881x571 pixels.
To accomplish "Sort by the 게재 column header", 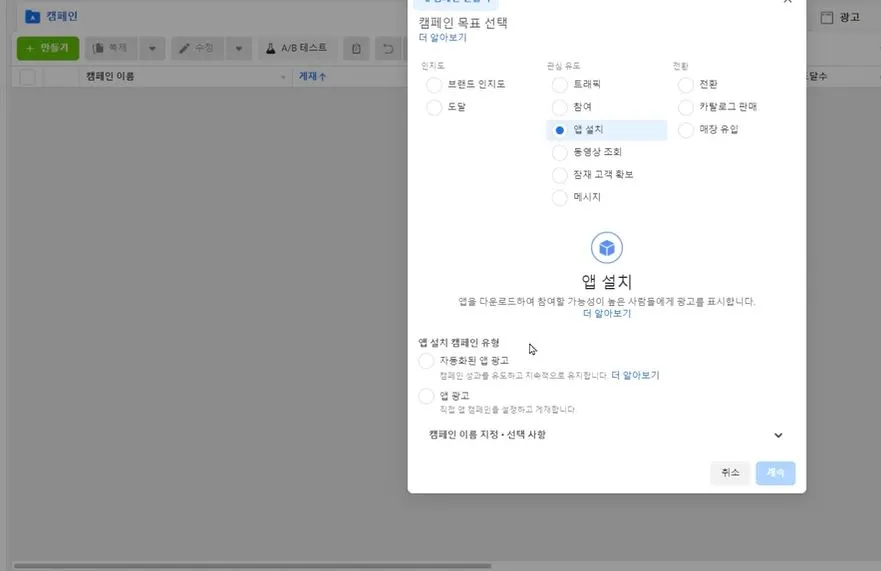I will tap(312, 76).
